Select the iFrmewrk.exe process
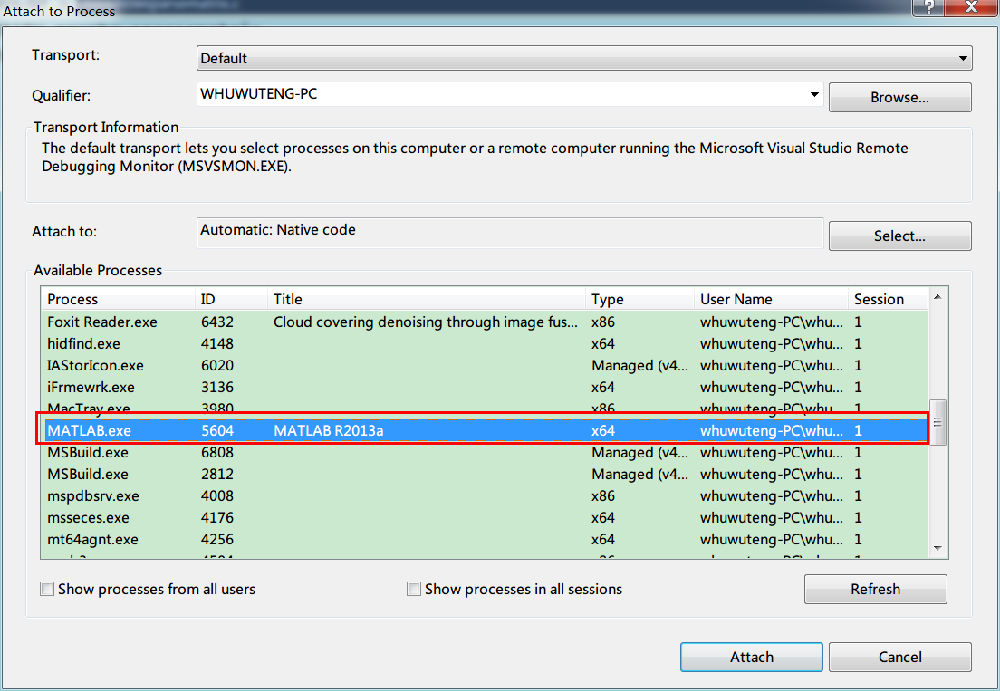1000x691 pixels. (x=485, y=387)
